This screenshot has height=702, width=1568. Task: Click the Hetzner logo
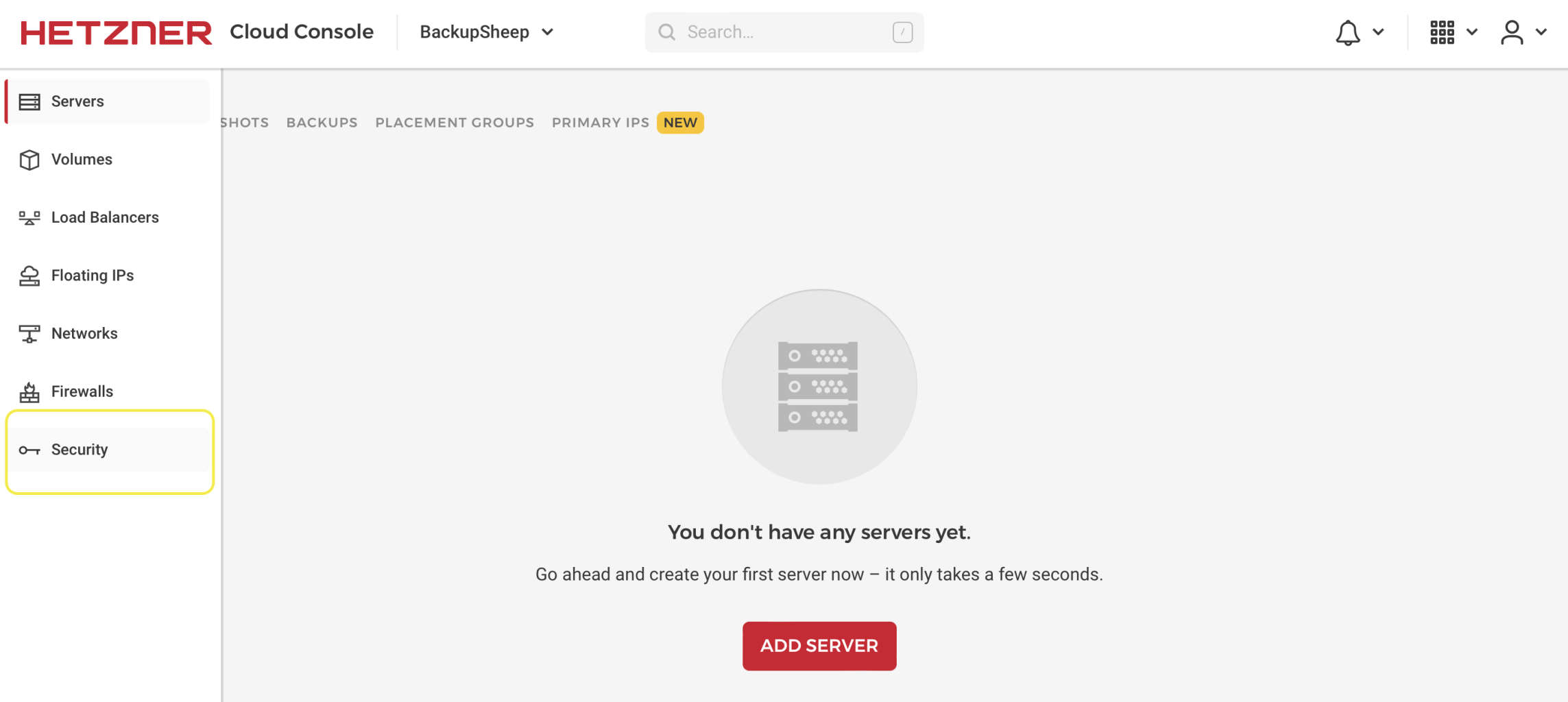click(117, 32)
